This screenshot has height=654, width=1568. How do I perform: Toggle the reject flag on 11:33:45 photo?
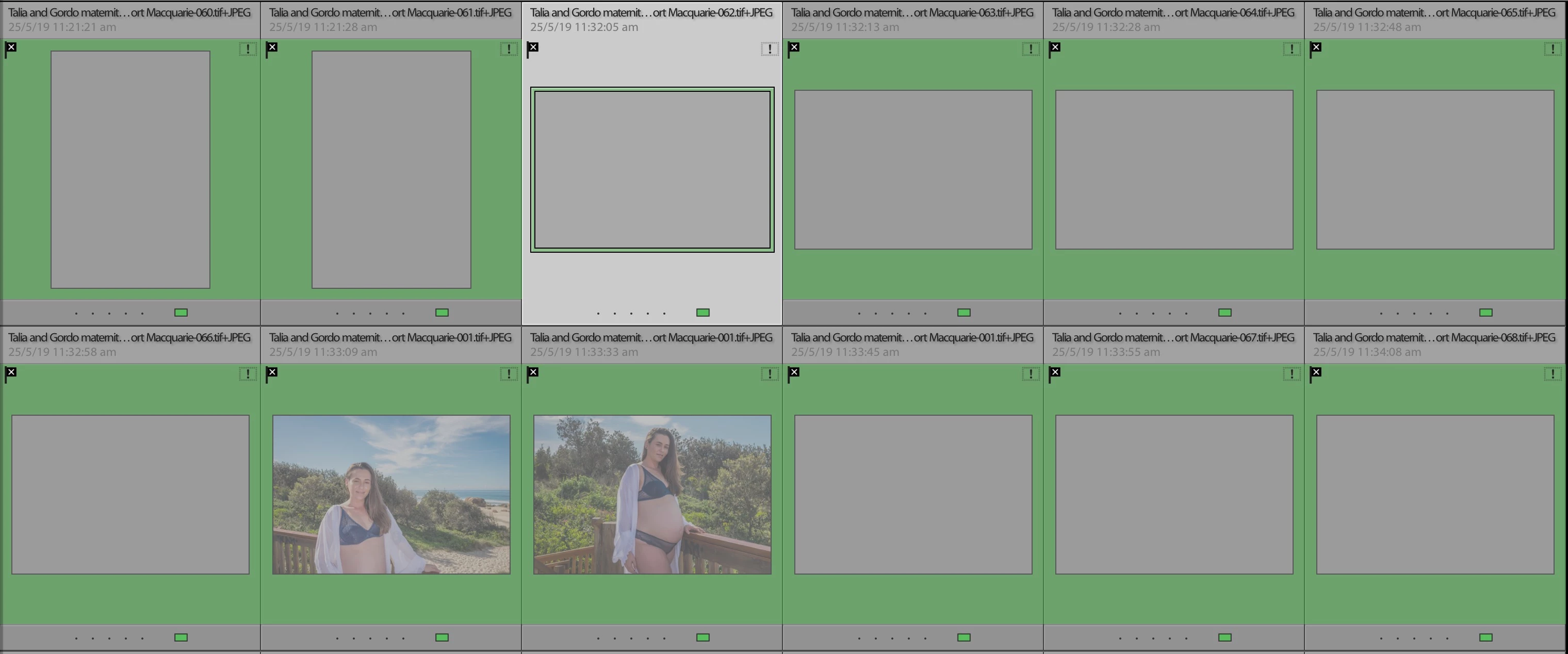pyautogui.click(x=794, y=374)
